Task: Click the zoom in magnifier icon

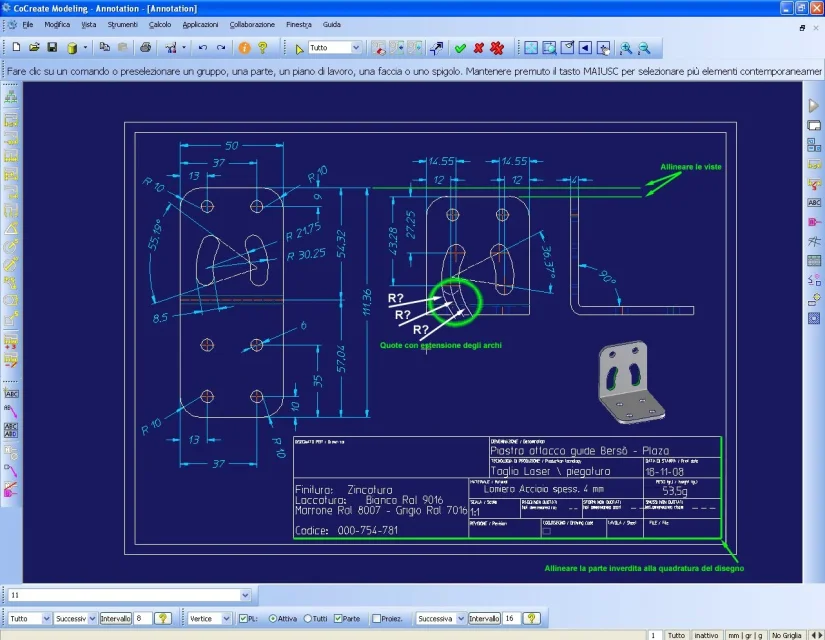Action: coord(626,48)
